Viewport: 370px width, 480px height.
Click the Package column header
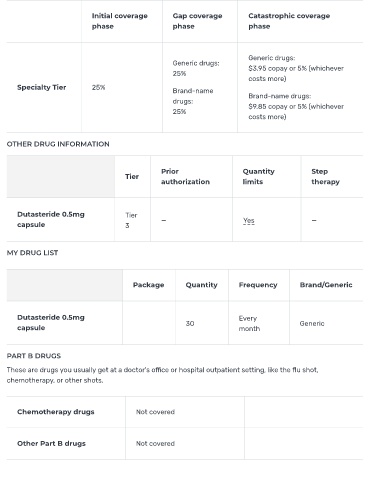[148, 285]
